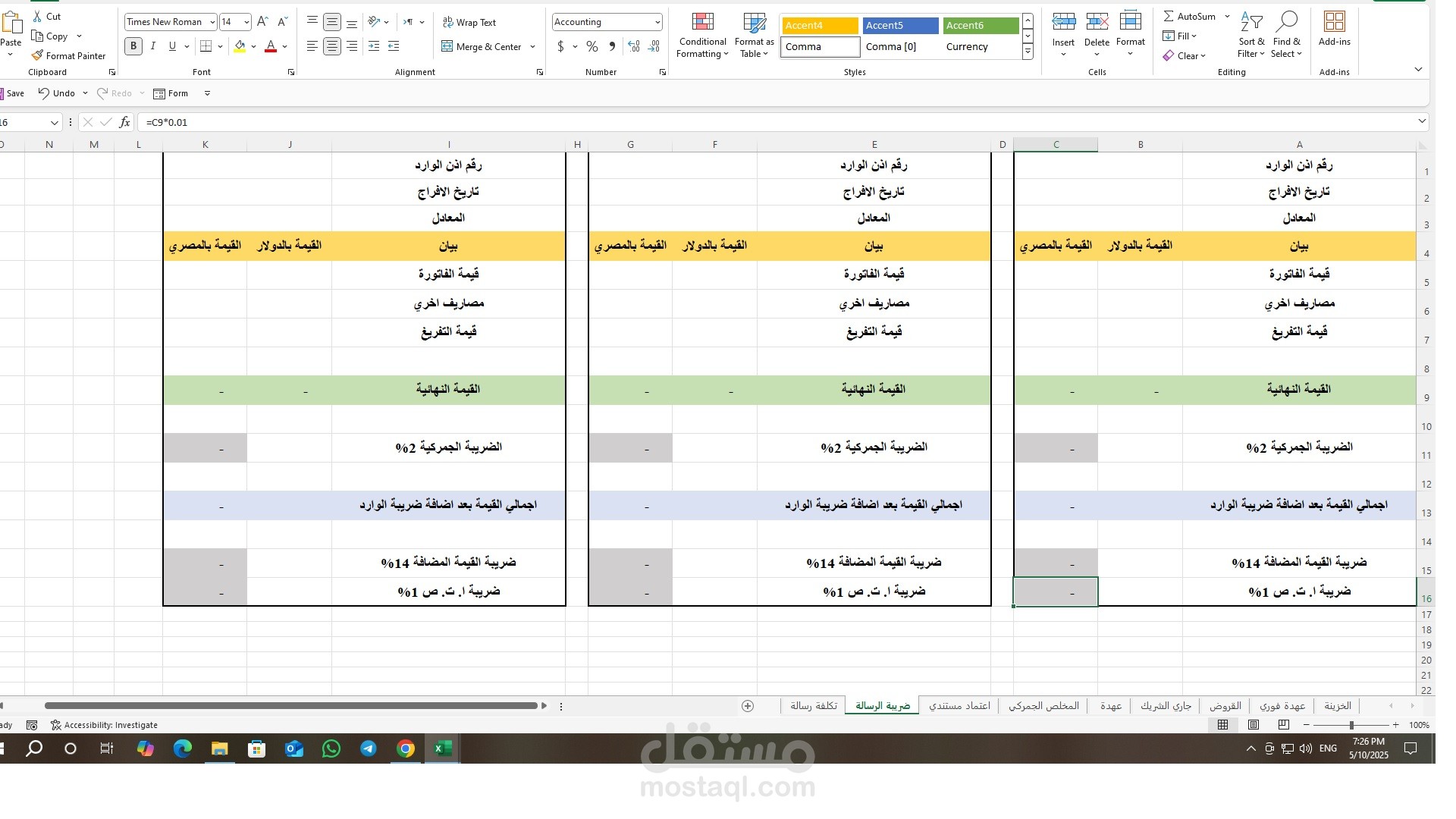Open Add-ins
The width and height of the screenshot is (1456, 819).
click(x=1334, y=29)
